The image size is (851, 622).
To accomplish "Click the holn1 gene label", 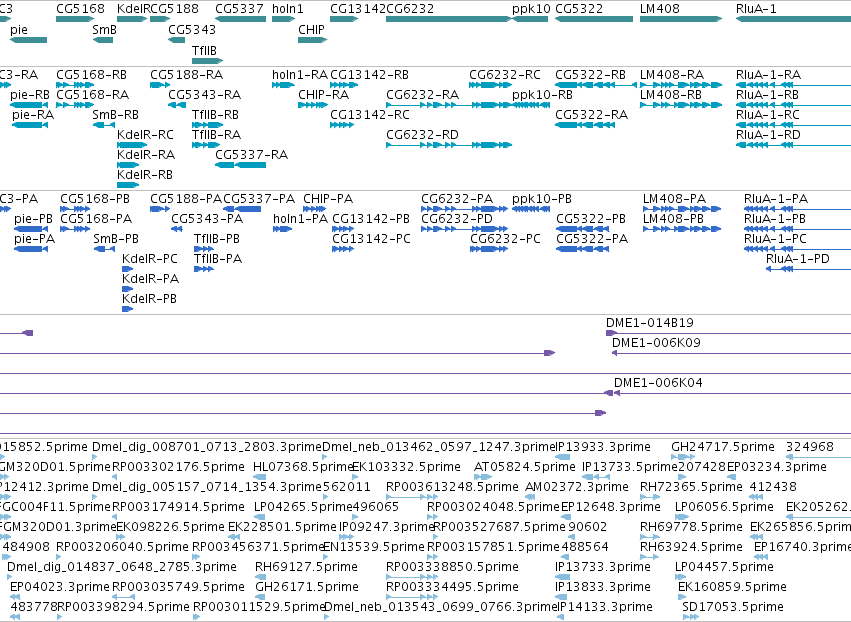I will pyautogui.click(x=288, y=9).
